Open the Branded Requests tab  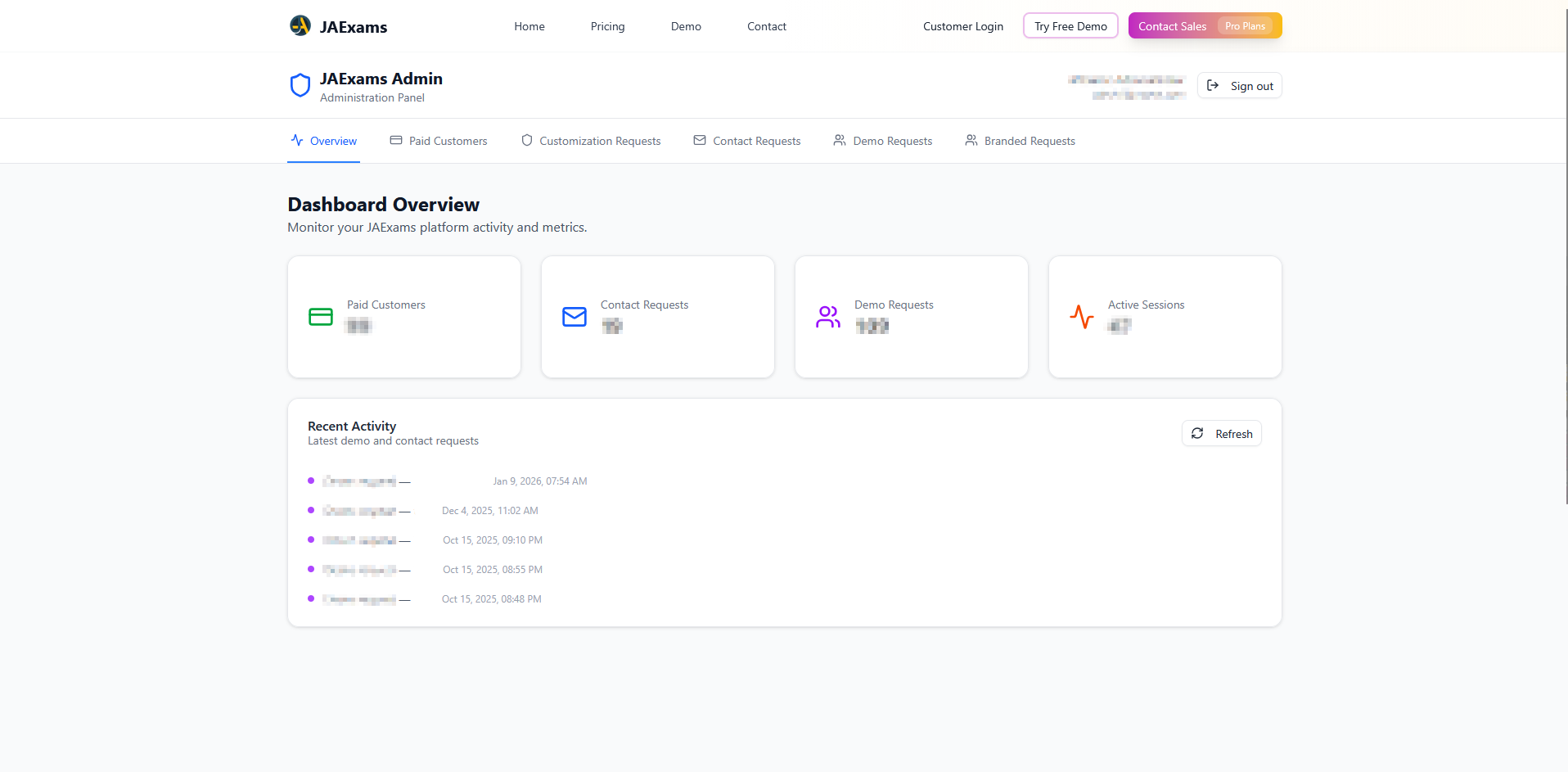coord(1020,141)
